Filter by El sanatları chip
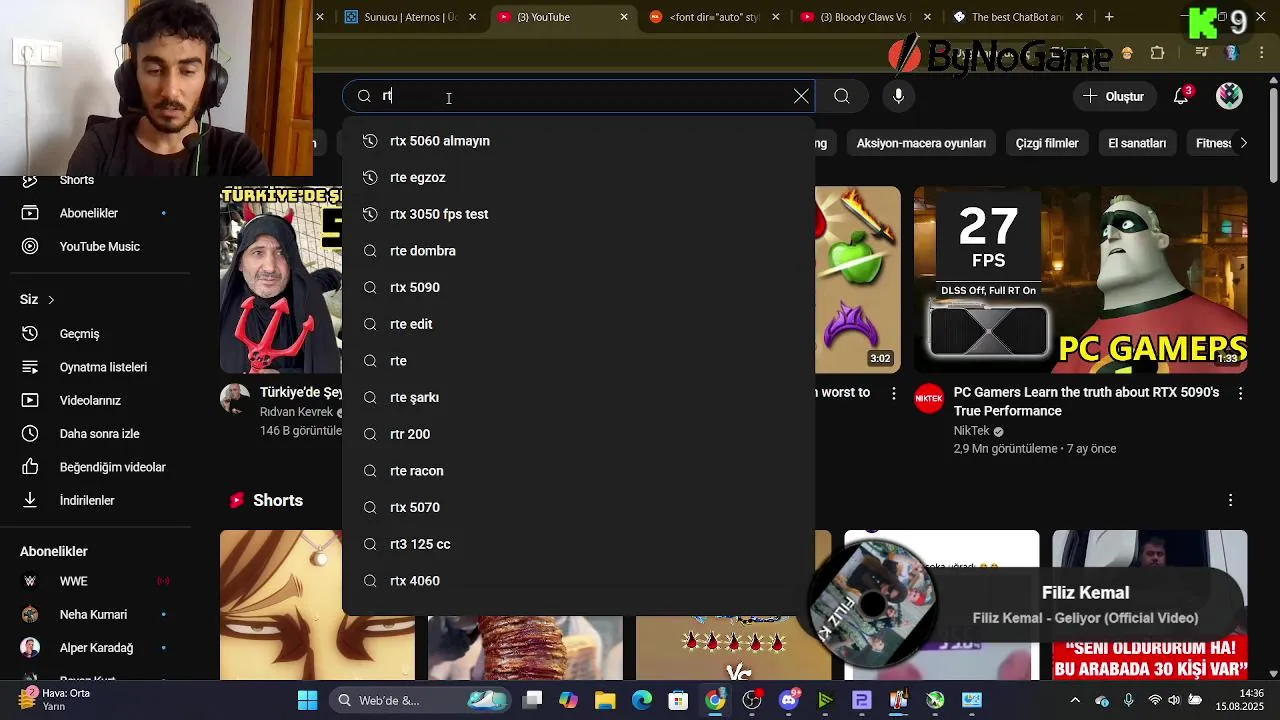 [1137, 143]
